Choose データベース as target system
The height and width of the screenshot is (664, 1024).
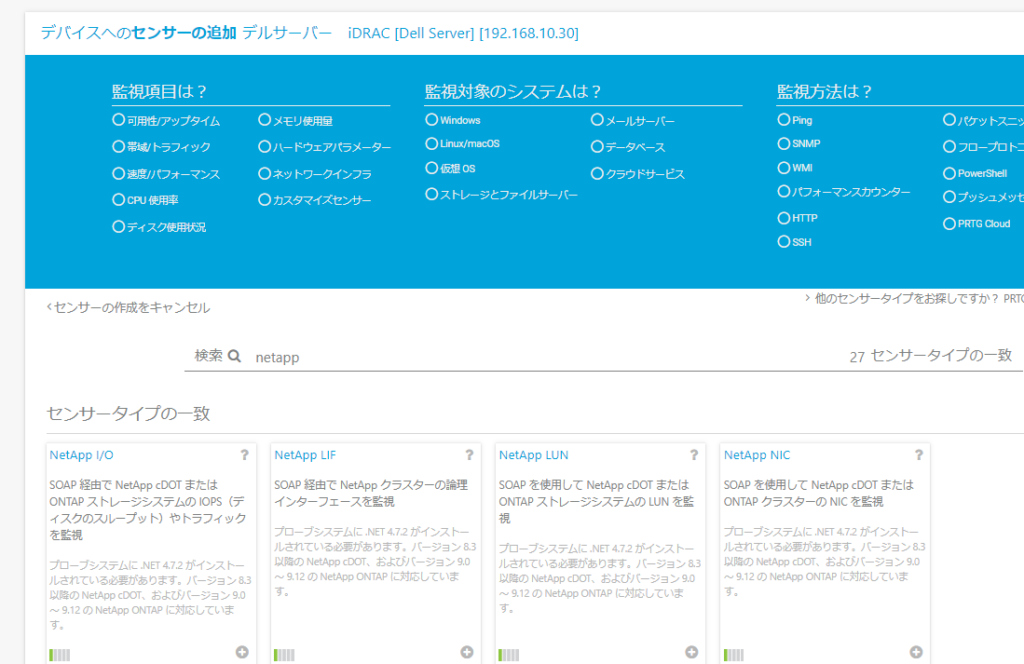click(x=597, y=147)
